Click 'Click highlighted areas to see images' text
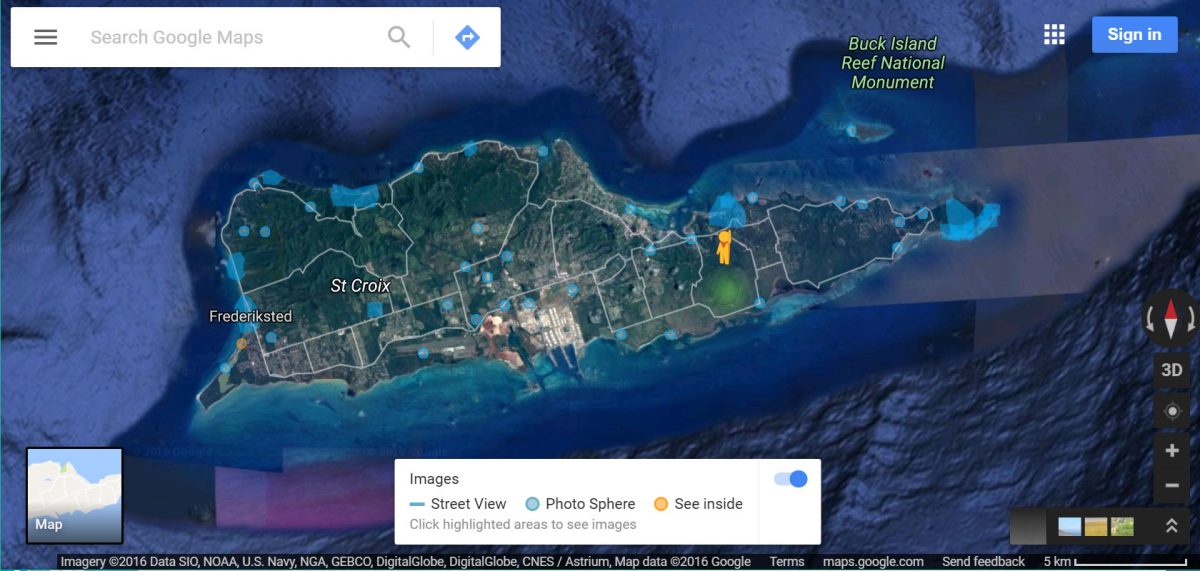Screen dimensions: 1200x571 click(522, 524)
